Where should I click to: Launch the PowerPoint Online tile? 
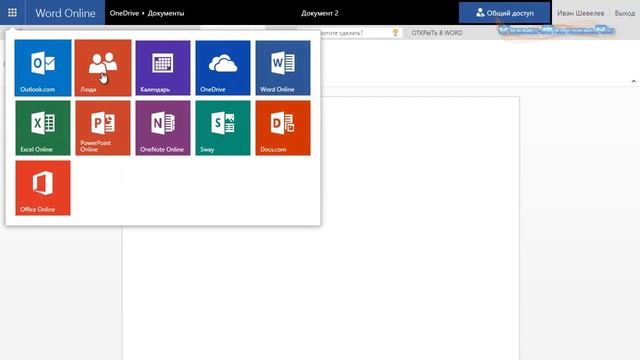103,128
